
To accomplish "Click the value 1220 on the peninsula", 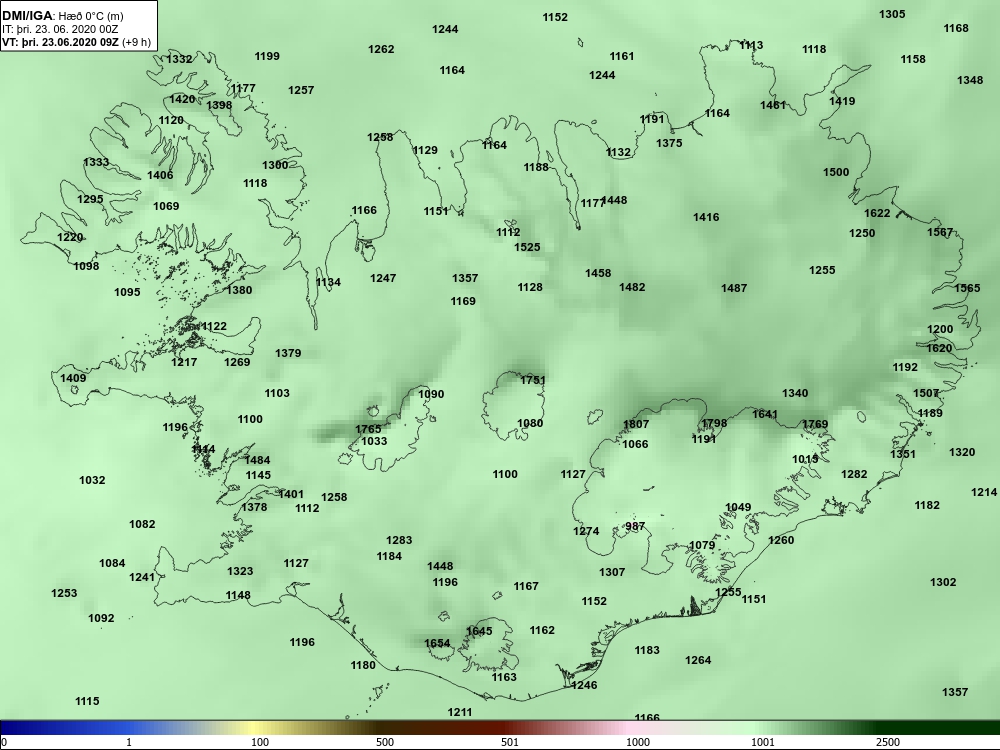I will point(70,237).
